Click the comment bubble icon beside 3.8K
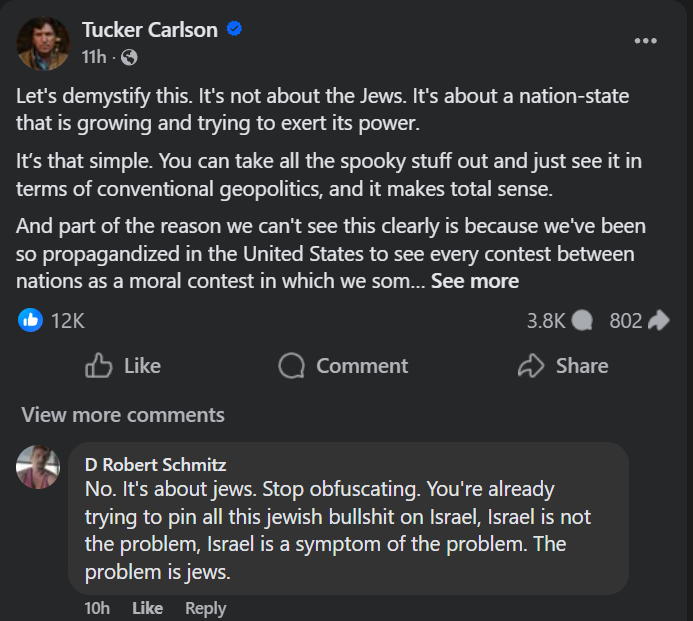The image size is (693, 621). [x=582, y=321]
